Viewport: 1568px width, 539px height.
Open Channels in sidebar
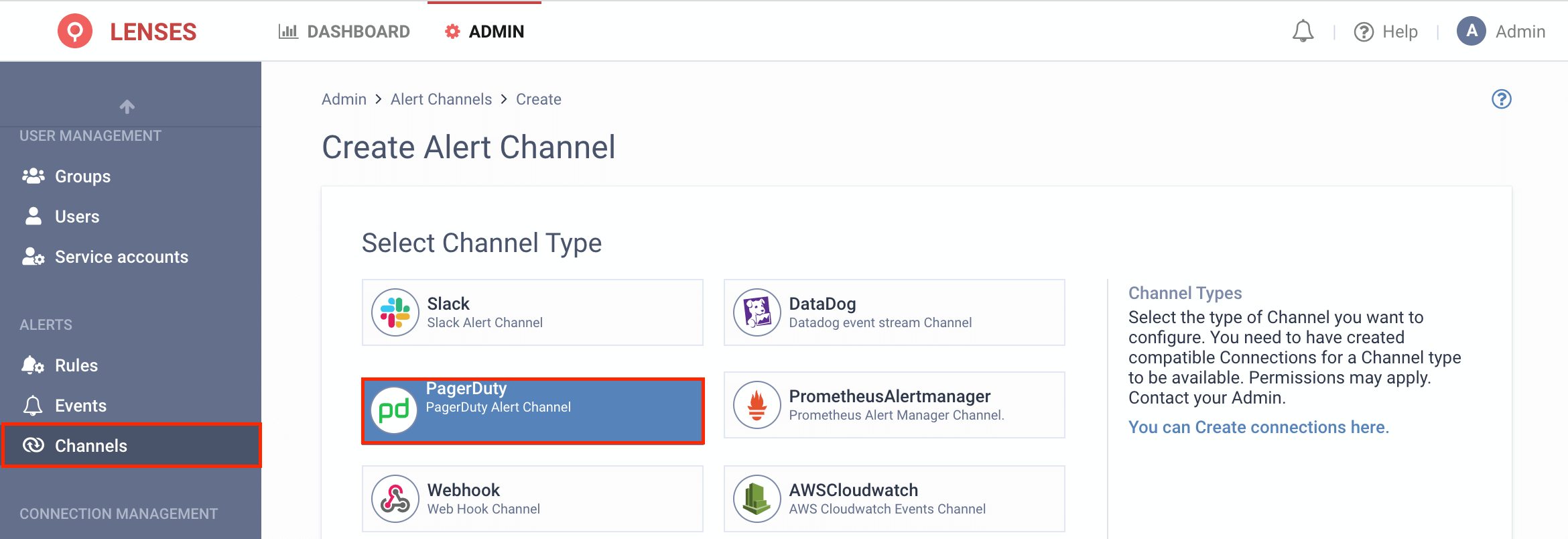[x=131, y=445]
